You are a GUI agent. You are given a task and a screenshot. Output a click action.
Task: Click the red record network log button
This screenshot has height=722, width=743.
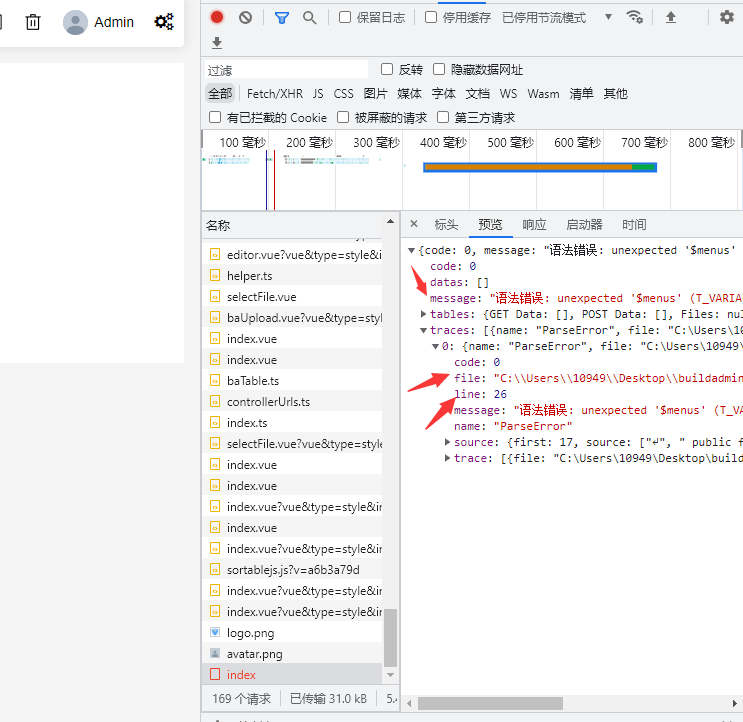tap(217, 17)
